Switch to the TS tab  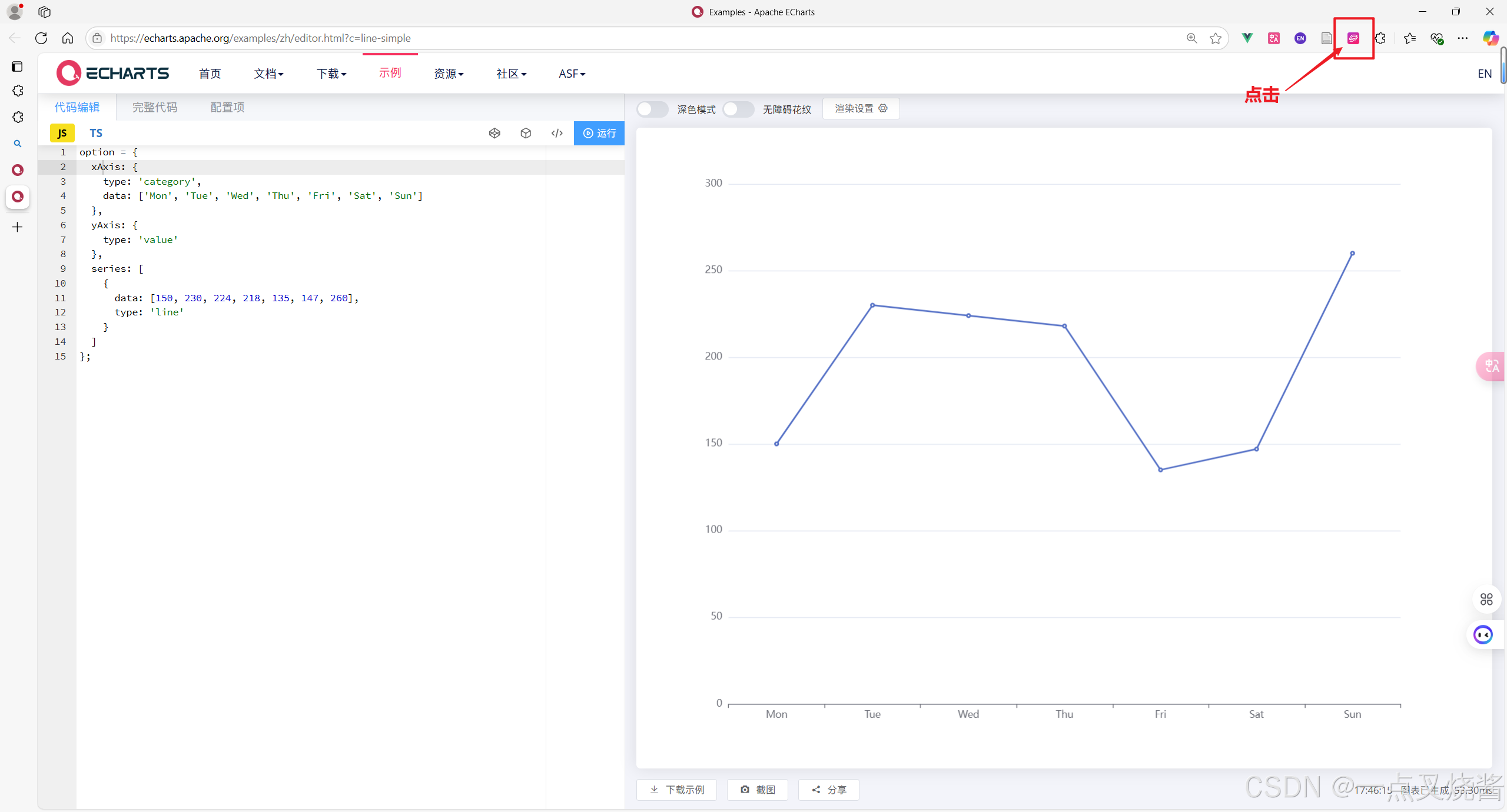coord(96,133)
